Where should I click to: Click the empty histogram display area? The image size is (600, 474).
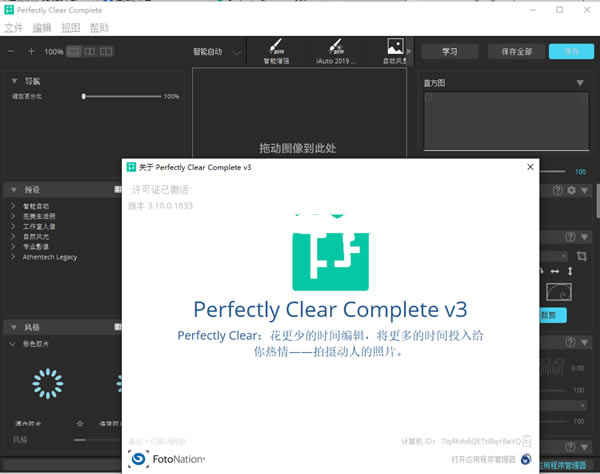(506, 121)
